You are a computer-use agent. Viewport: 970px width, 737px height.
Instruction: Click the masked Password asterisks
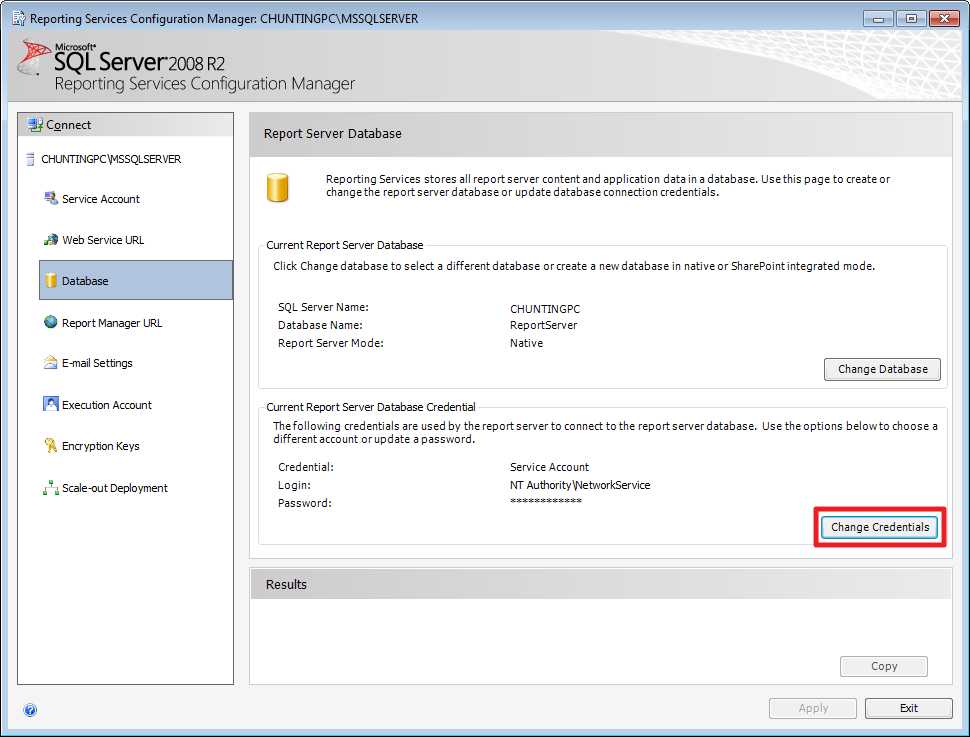(546, 501)
